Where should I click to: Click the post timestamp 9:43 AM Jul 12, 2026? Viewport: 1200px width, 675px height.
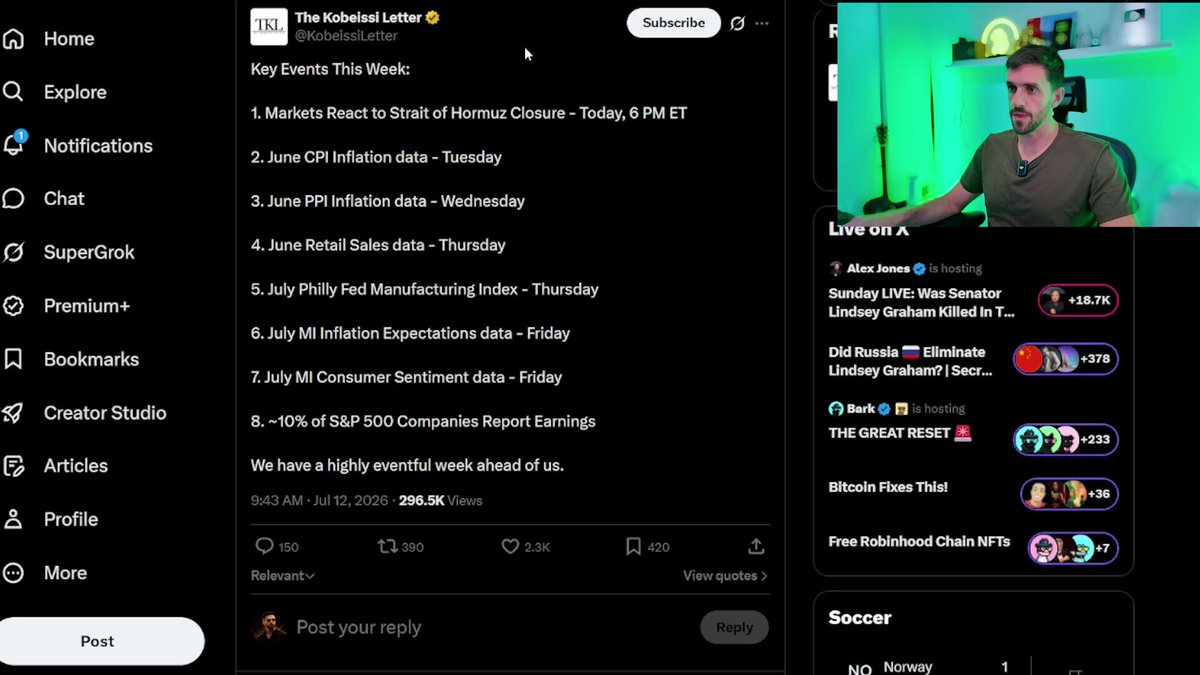point(320,500)
